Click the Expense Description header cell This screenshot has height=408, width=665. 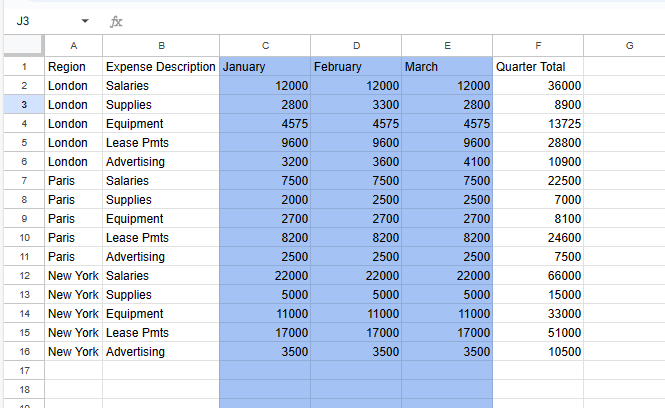tap(160, 67)
